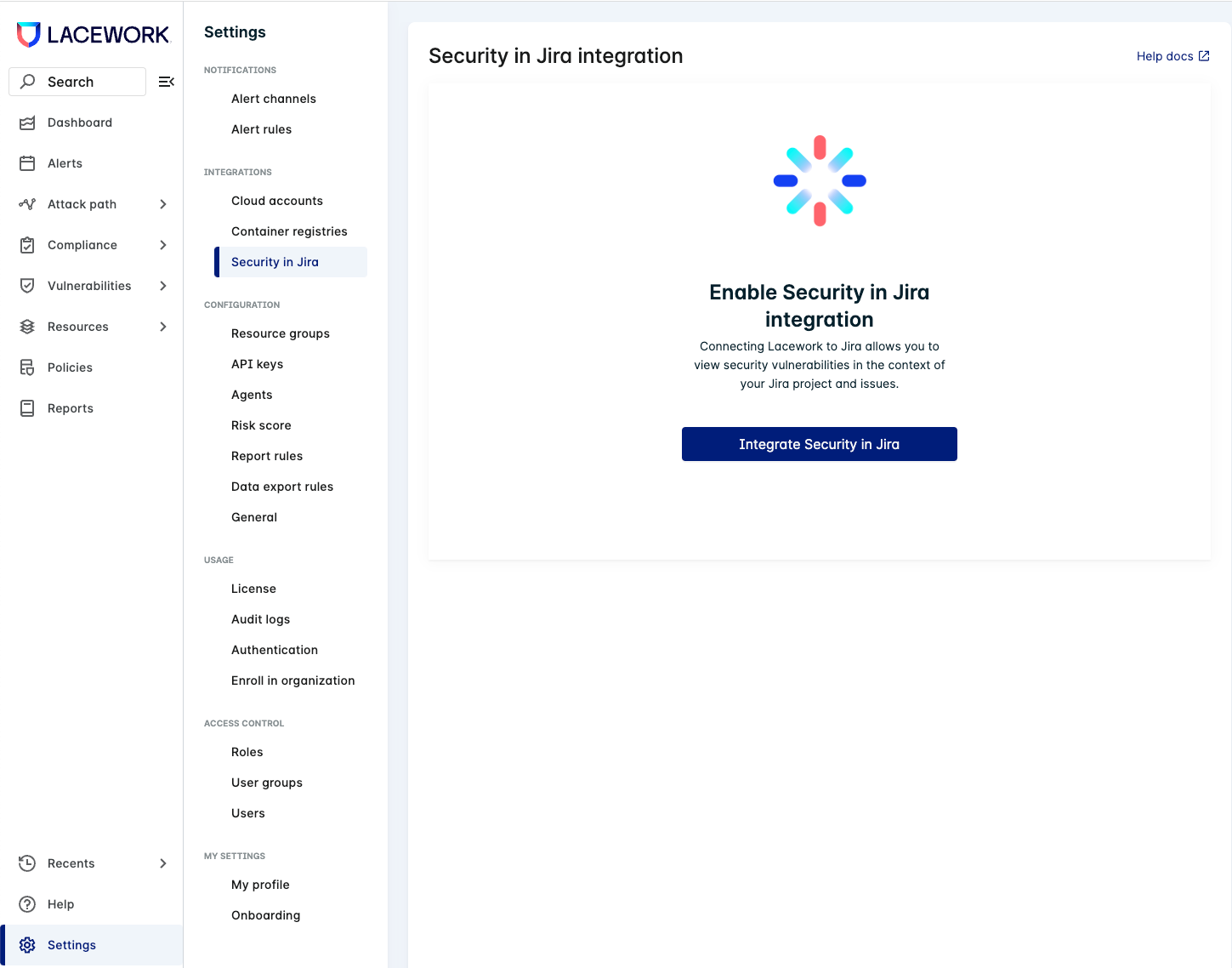
Task: Open Roles under Access Control
Action: [x=247, y=752]
